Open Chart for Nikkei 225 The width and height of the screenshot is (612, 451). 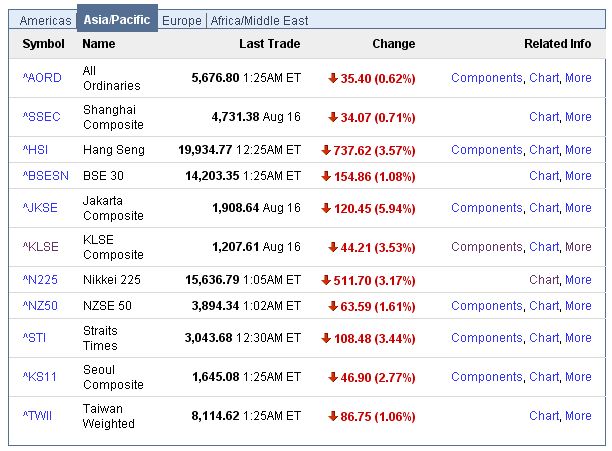(544, 280)
